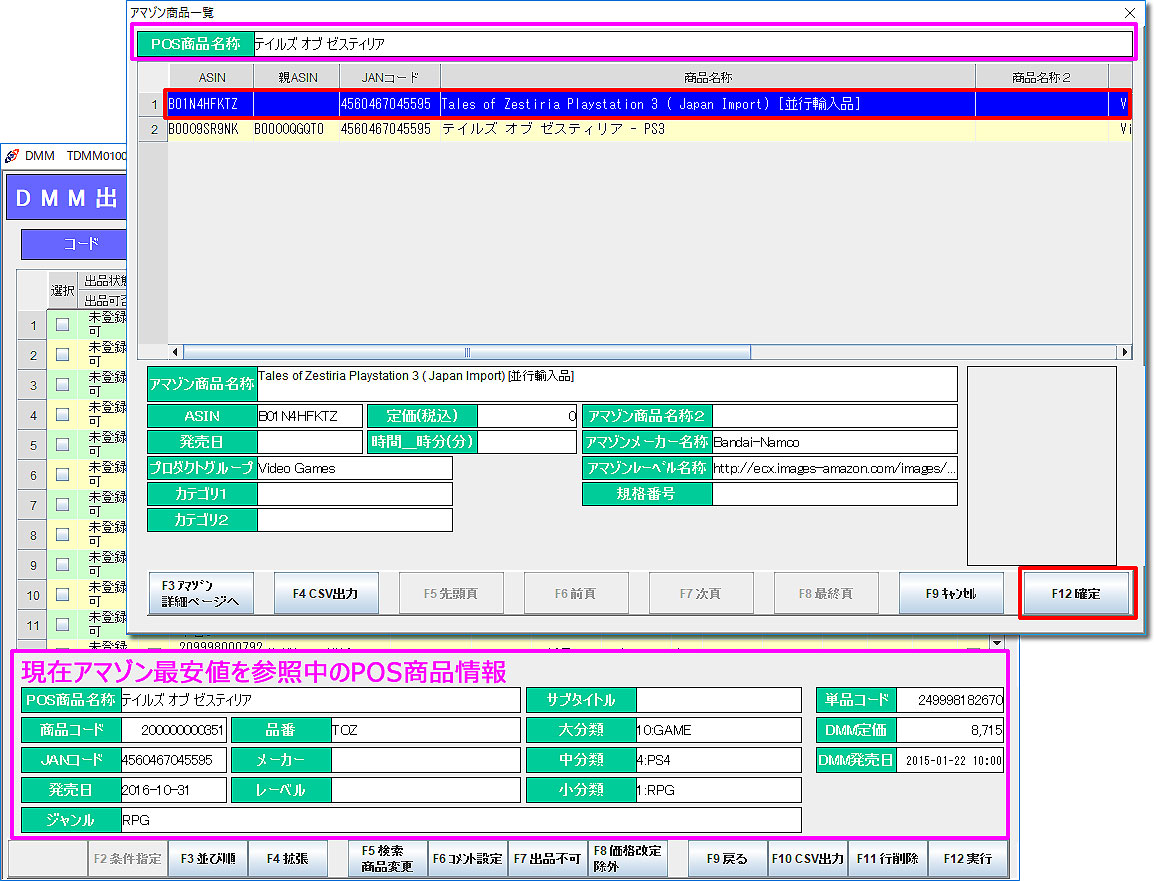Viewport: 1154px width, 881px height.
Task: Click the F11 行削除 button
Action: click(888, 859)
